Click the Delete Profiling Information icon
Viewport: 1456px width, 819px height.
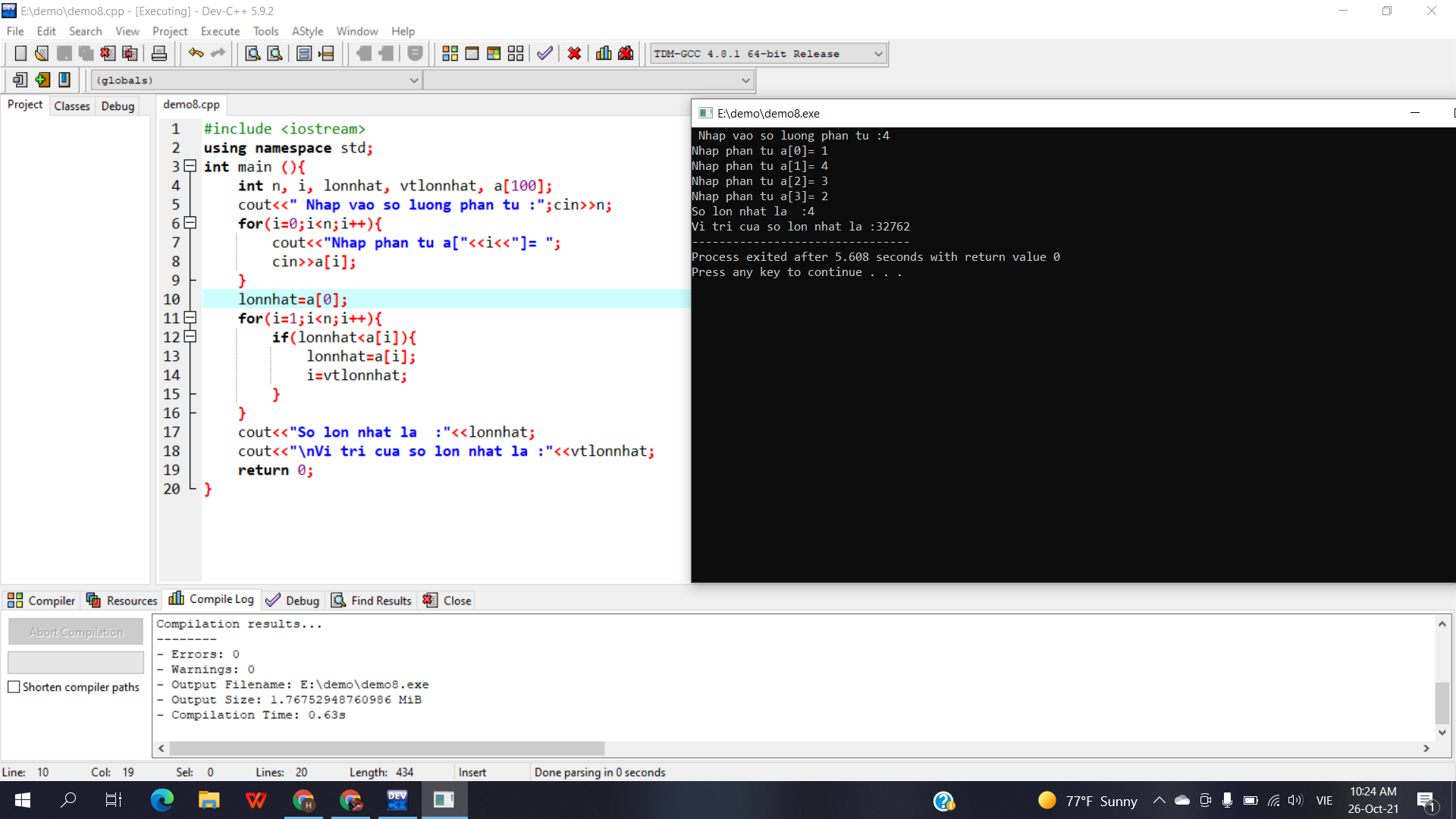tap(626, 54)
